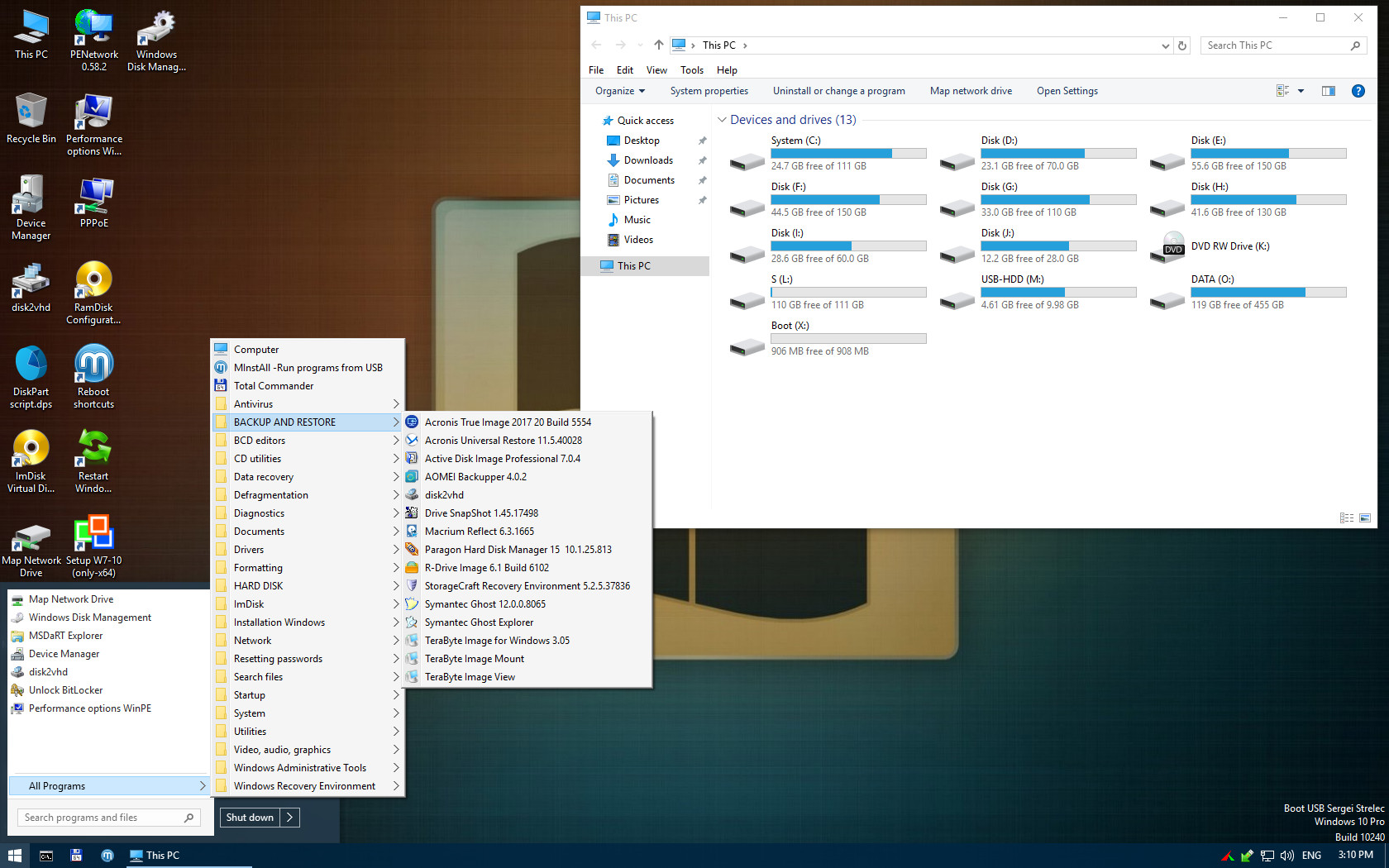
Task: Open the Tools menu in Explorer
Action: point(692,70)
